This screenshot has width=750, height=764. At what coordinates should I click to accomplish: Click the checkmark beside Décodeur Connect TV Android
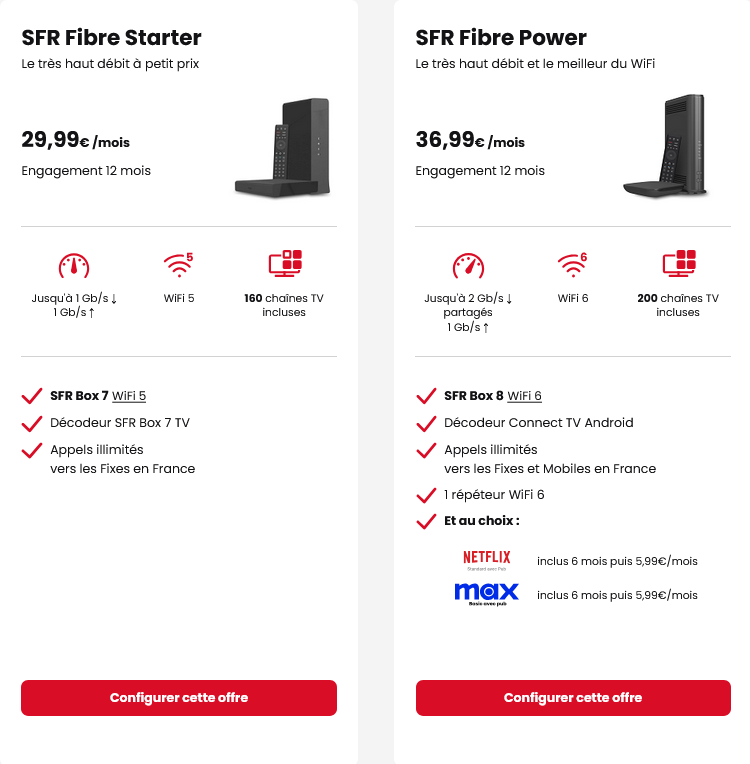pyautogui.click(x=426, y=423)
